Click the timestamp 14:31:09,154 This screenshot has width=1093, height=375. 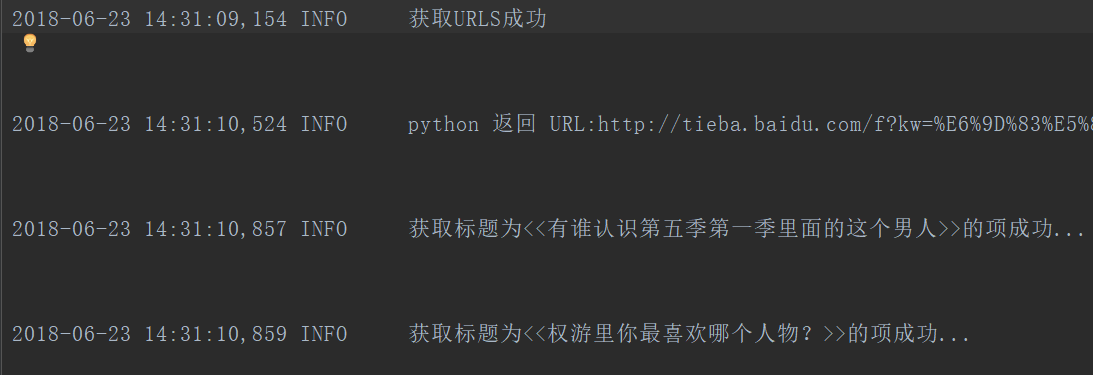click(215, 20)
